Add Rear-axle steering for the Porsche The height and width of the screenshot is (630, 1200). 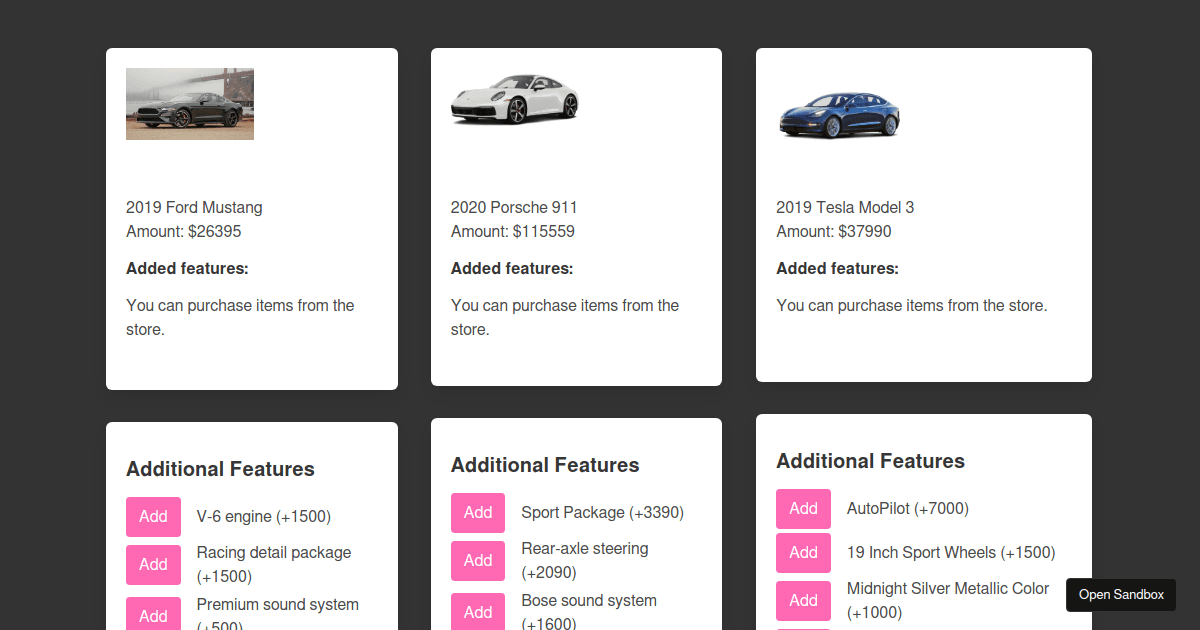[478, 560]
